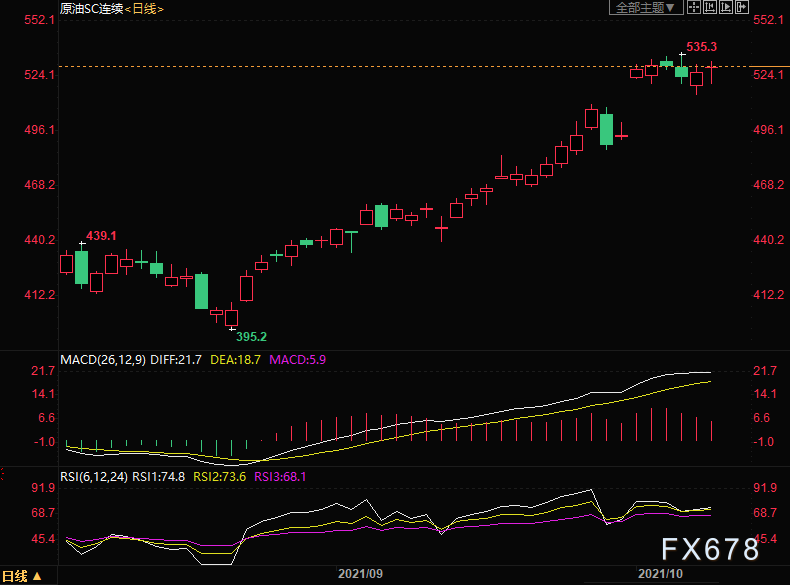Click the left axis price label 496.1
The width and height of the screenshot is (790, 585).
pyautogui.click(x=39, y=130)
